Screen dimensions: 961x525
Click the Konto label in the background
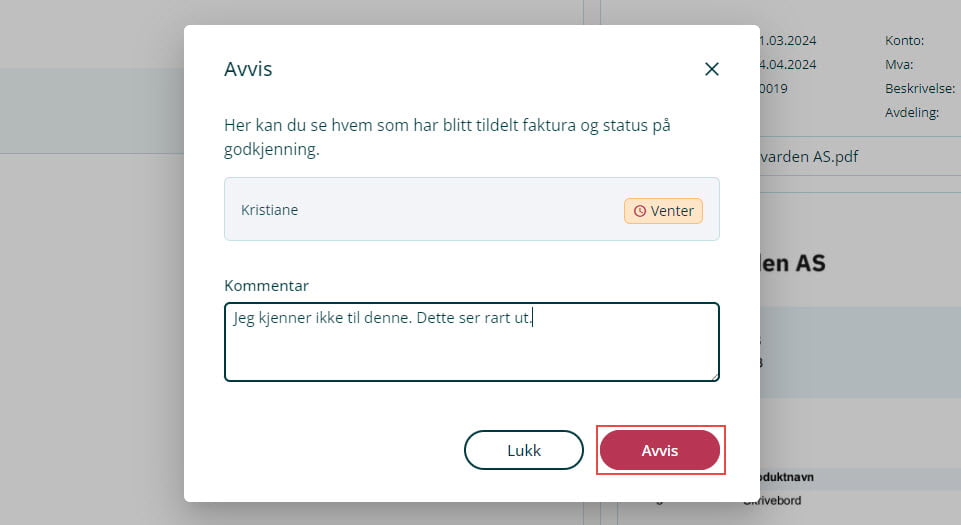click(904, 40)
